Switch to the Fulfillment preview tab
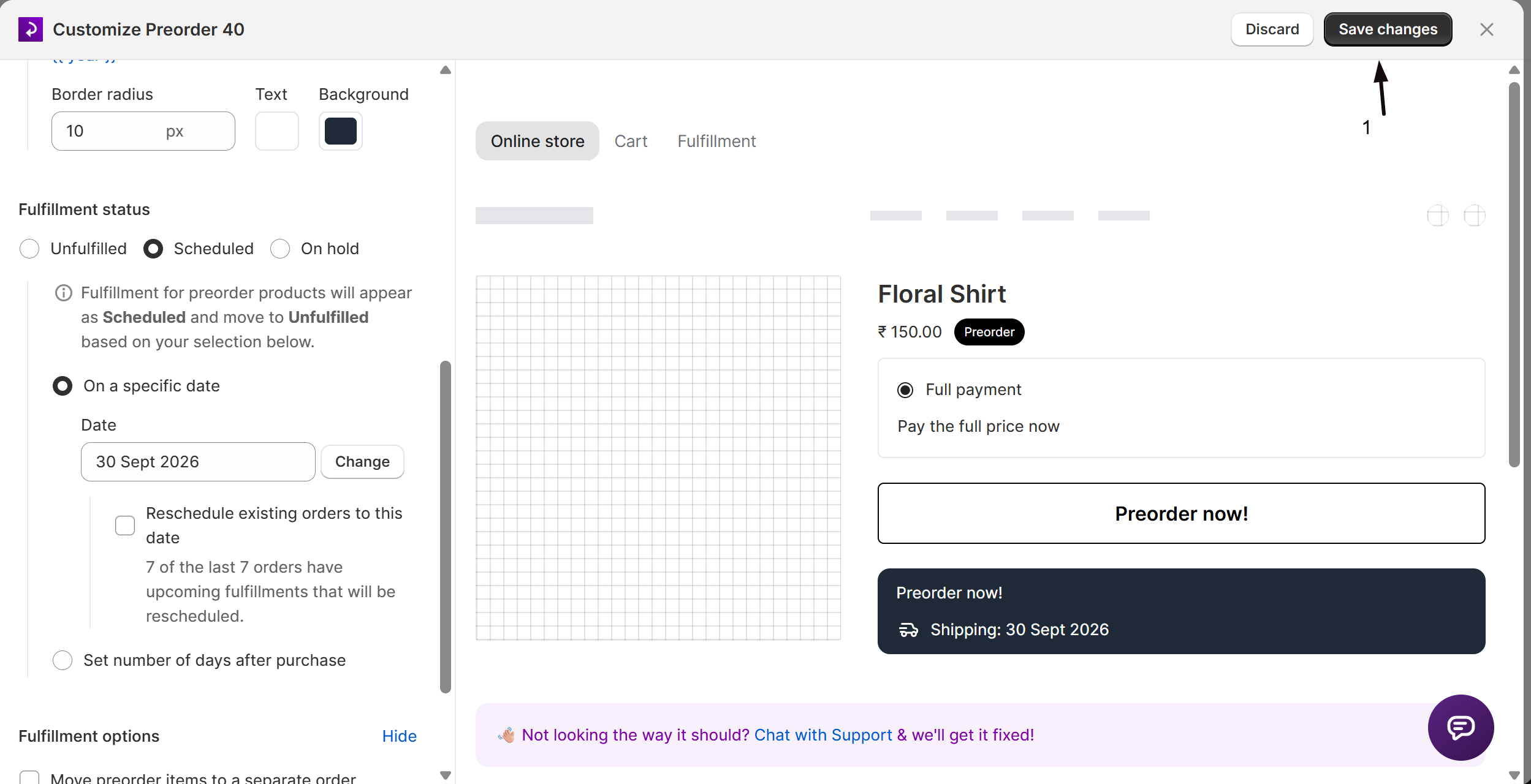Image resolution: width=1531 pixels, height=784 pixels. pyautogui.click(x=716, y=141)
